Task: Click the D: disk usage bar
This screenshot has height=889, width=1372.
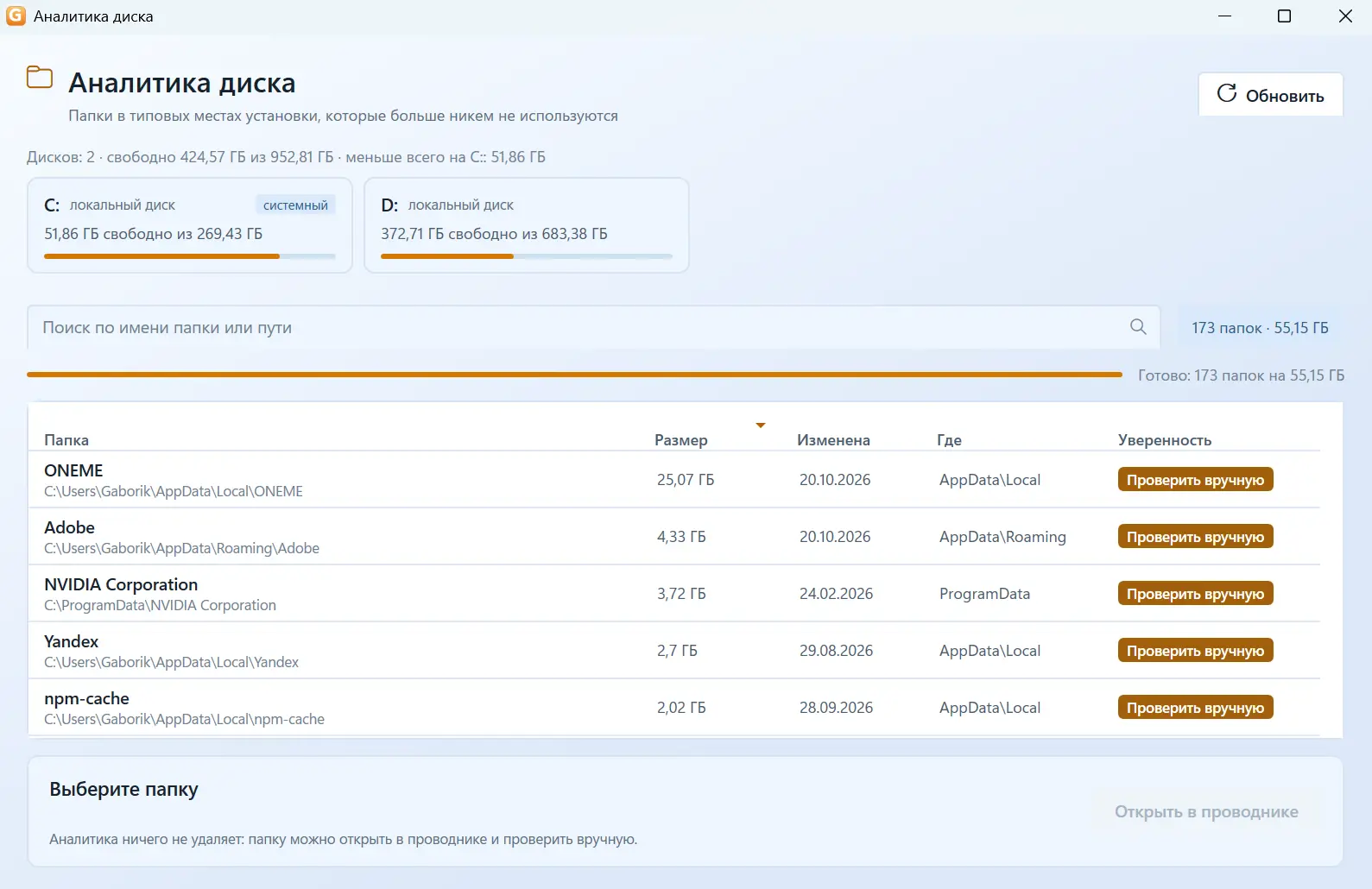Action: (527, 256)
